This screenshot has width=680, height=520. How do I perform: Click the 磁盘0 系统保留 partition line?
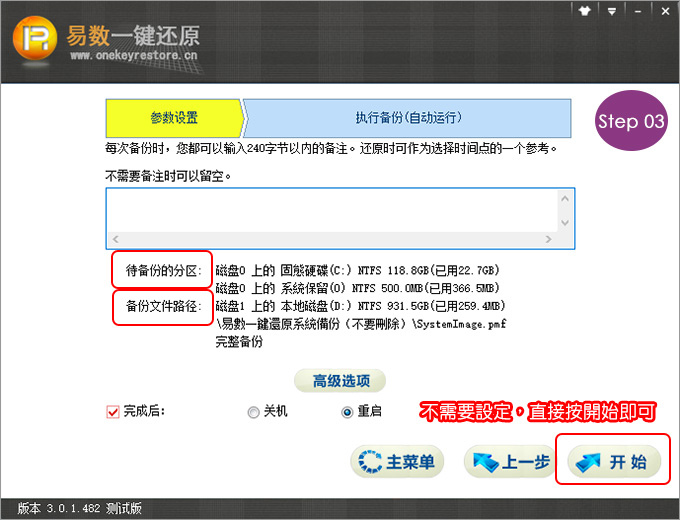(357, 288)
